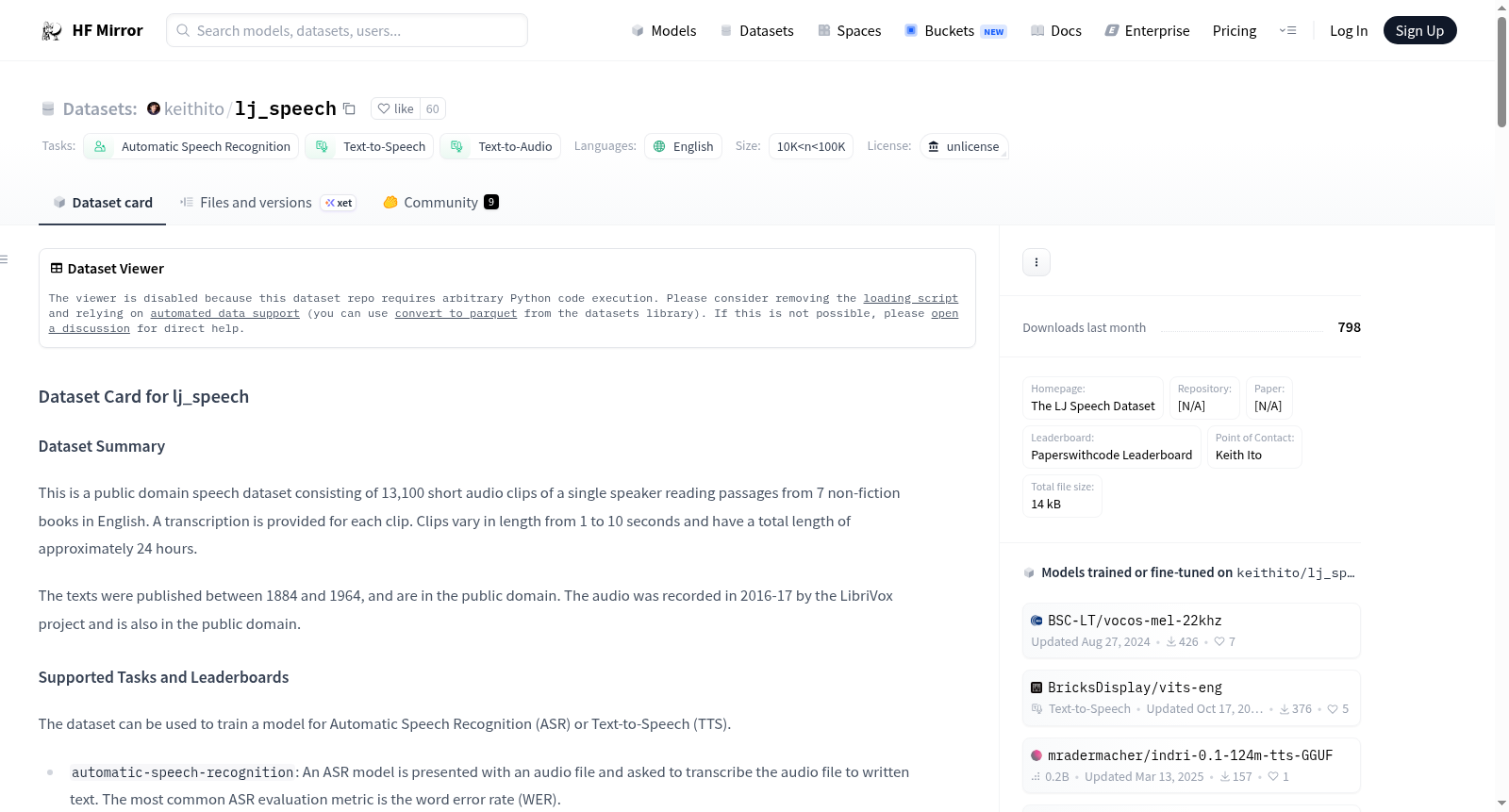Image resolution: width=1509 pixels, height=812 pixels.
Task: Like the lj_speech dataset
Action: (x=395, y=108)
